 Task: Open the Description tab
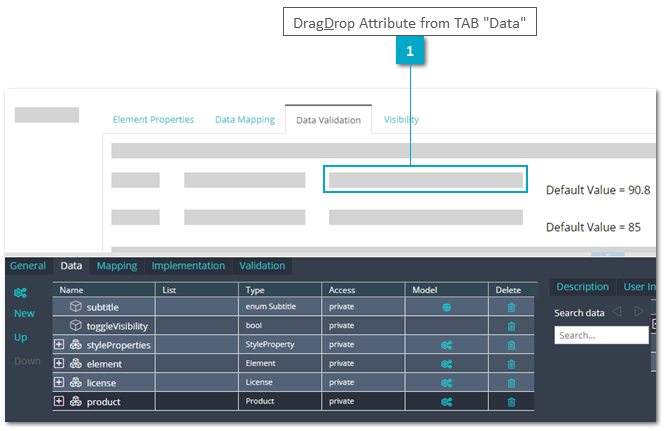(582, 287)
